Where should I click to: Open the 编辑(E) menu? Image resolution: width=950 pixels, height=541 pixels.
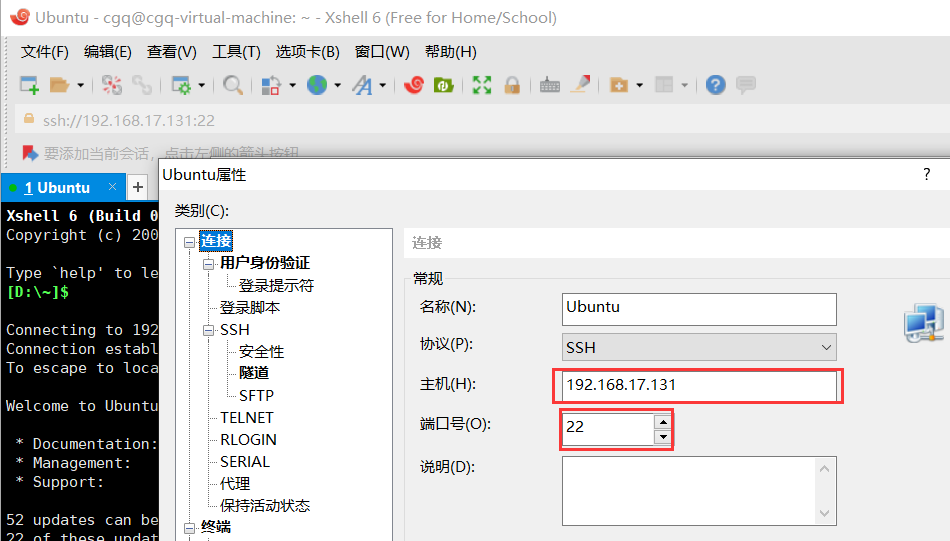[x=108, y=52]
